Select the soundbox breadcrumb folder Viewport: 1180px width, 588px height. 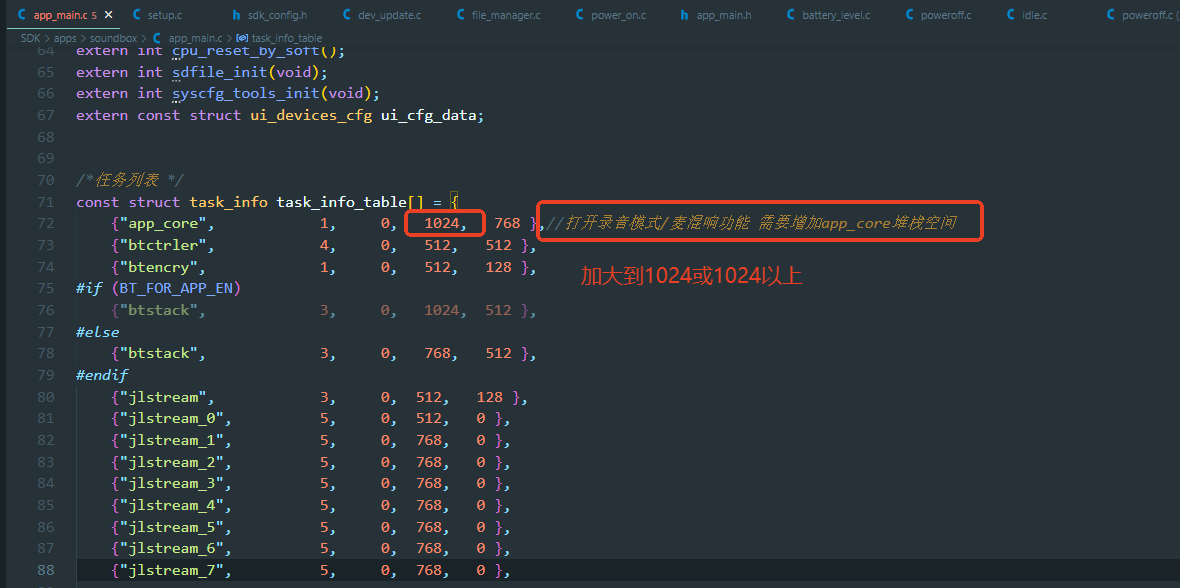tap(115, 37)
